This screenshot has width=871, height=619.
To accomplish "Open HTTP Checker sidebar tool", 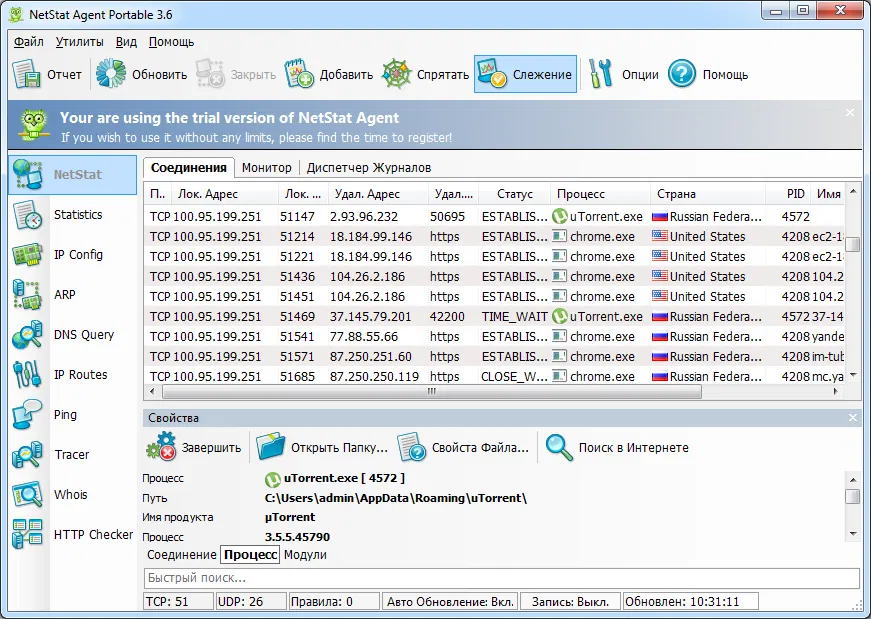I will point(27,535).
